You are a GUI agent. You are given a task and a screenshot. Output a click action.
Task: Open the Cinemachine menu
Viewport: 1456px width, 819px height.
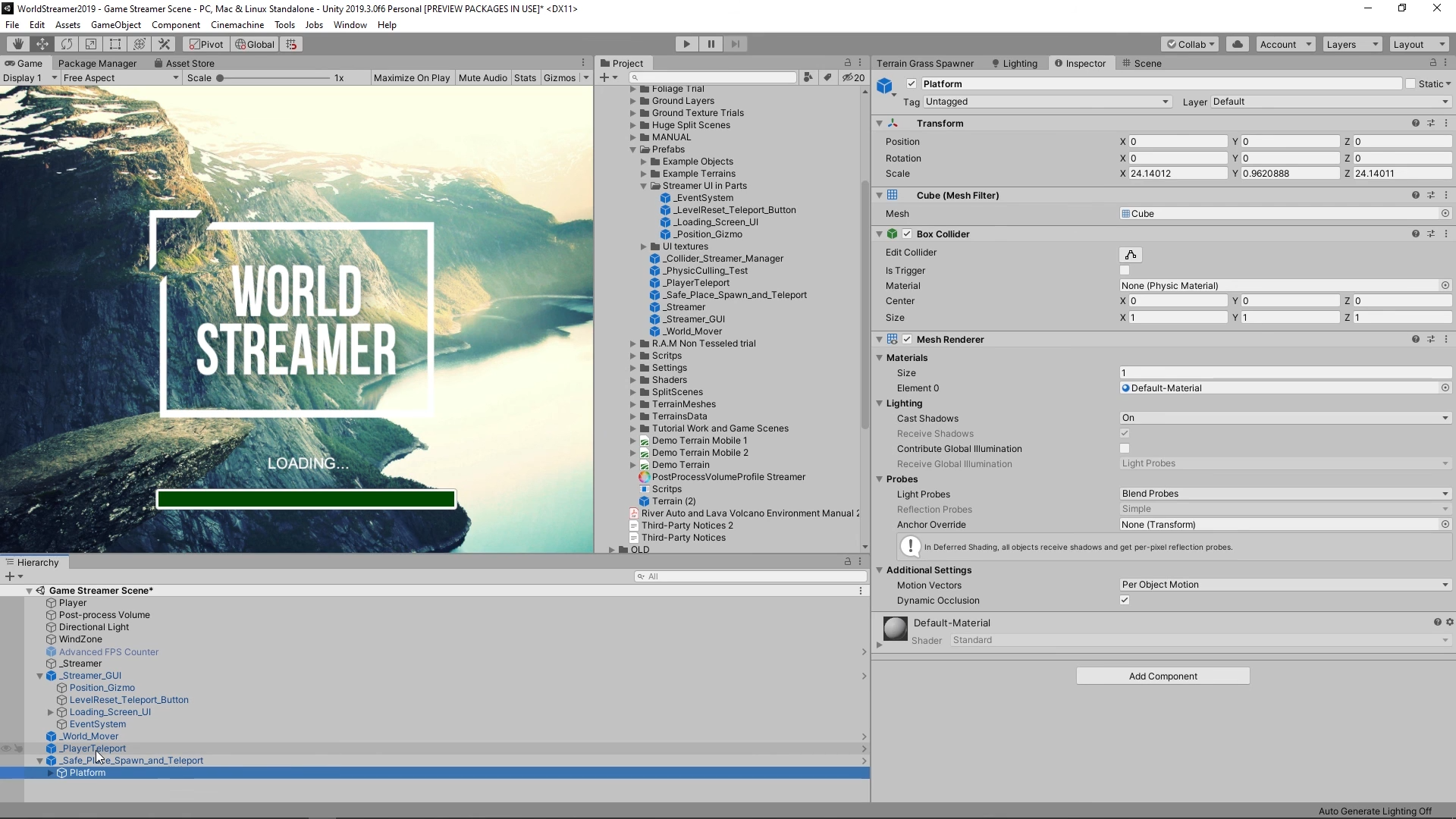[x=237, y=25]
